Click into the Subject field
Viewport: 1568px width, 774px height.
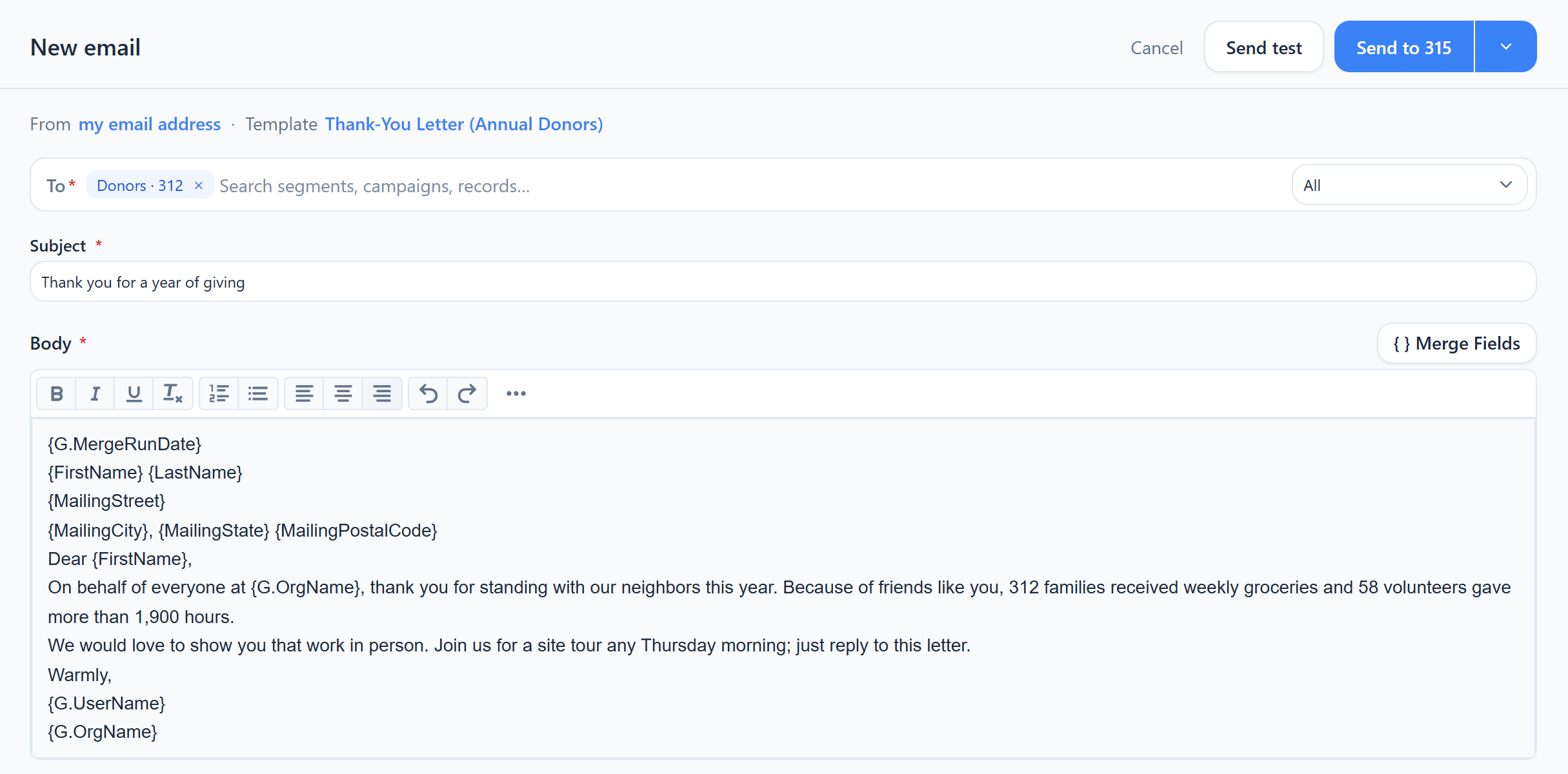tap(783, 282)
